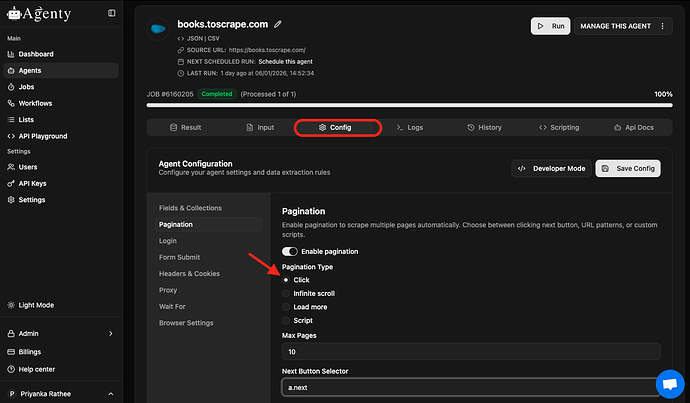
Task: Click Schedule this agent link
Action: tap(285, 62)
